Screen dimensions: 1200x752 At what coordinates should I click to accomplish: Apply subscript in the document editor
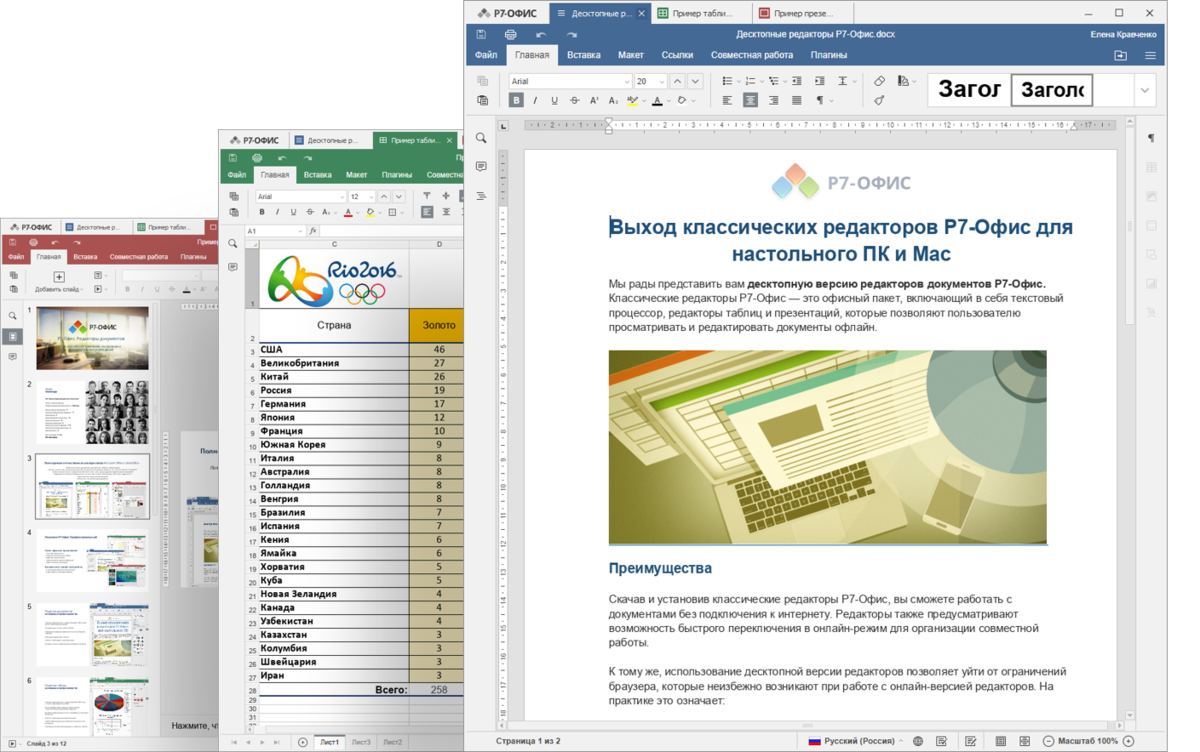[x=613, y=100]
